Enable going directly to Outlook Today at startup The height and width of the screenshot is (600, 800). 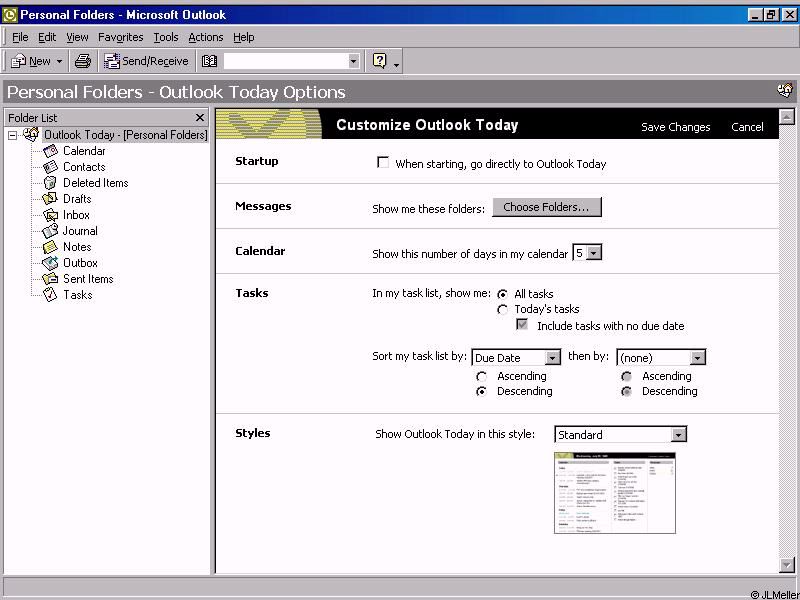(383, 163)
